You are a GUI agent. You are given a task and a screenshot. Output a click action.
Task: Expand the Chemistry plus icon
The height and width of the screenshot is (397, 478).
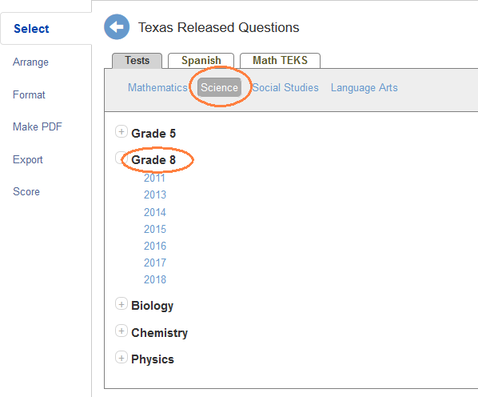[121, 331]
